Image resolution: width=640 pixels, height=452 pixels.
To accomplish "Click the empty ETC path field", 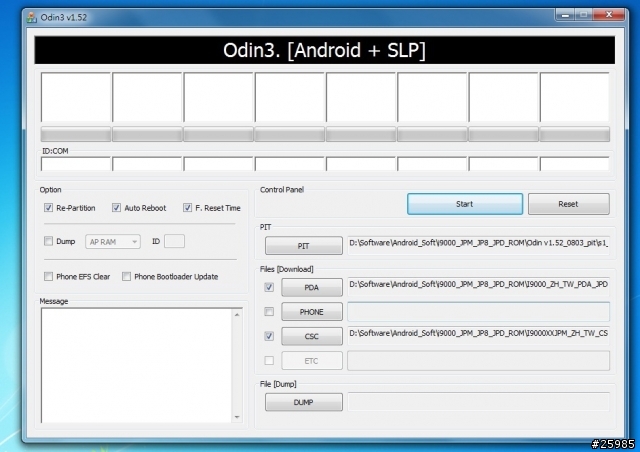I will pos(478,361).
